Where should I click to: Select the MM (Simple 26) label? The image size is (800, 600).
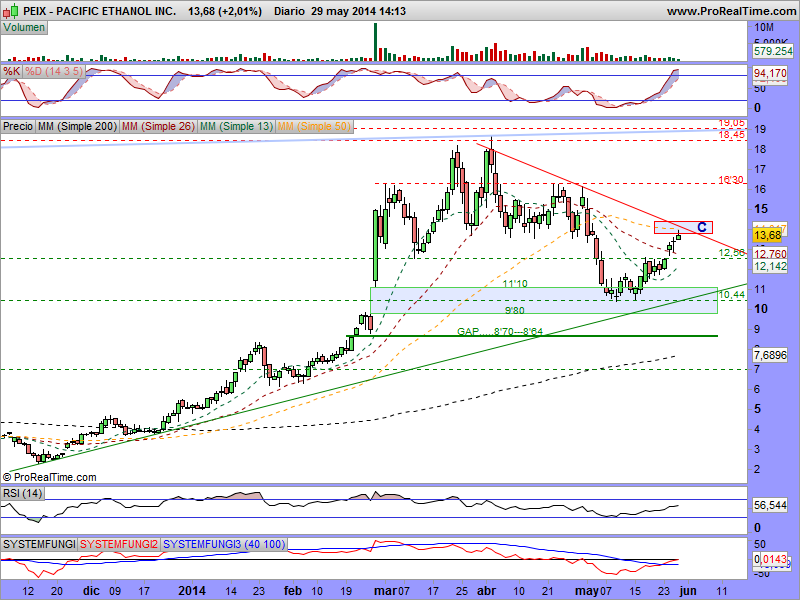(x=158, y=126)
